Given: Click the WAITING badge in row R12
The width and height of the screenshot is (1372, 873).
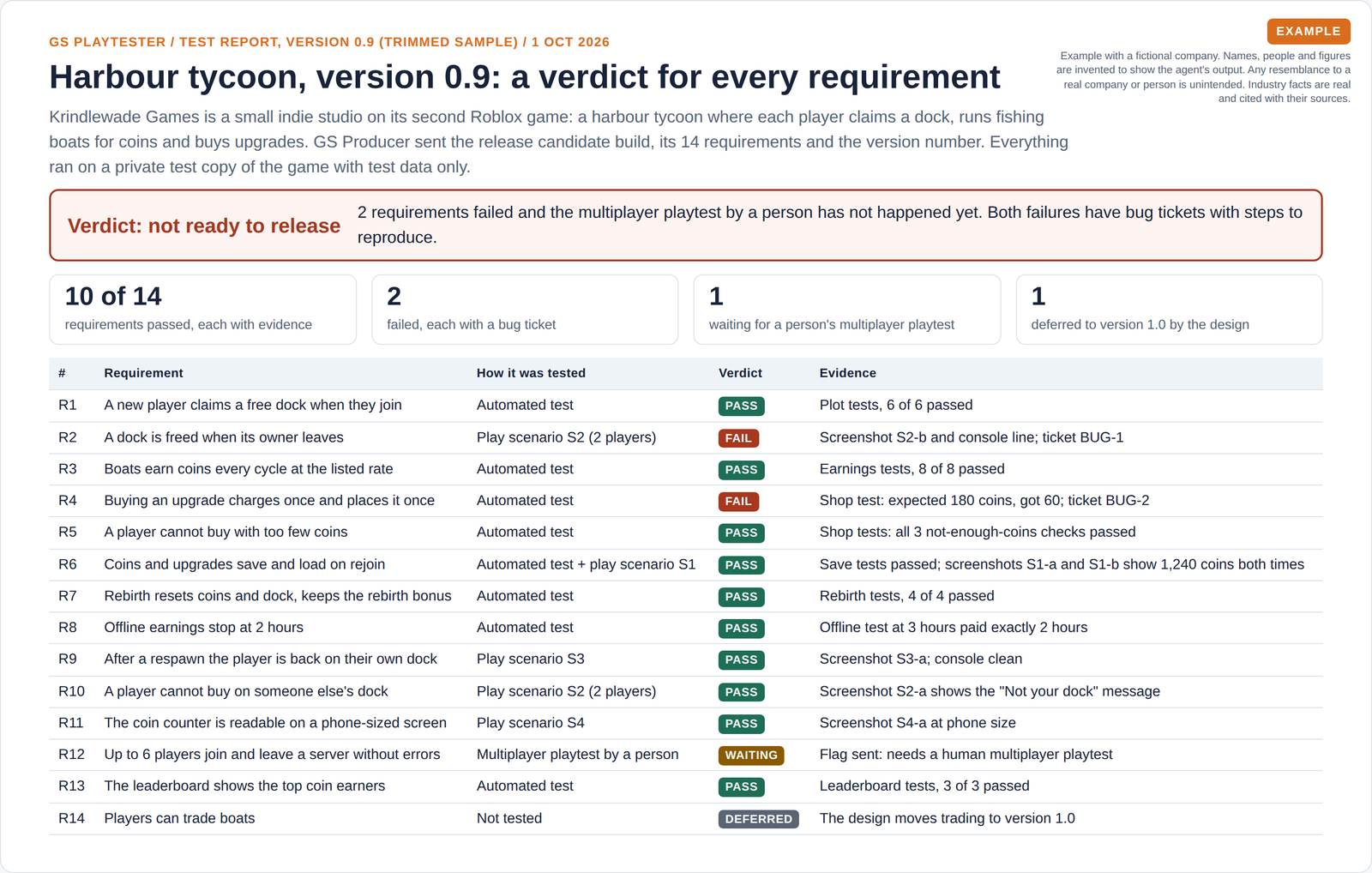Looking at the screenshot, I should coord(751,756).
